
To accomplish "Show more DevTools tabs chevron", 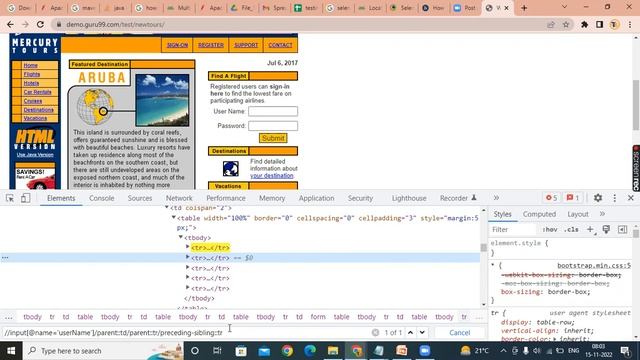I will pos(496,198).
